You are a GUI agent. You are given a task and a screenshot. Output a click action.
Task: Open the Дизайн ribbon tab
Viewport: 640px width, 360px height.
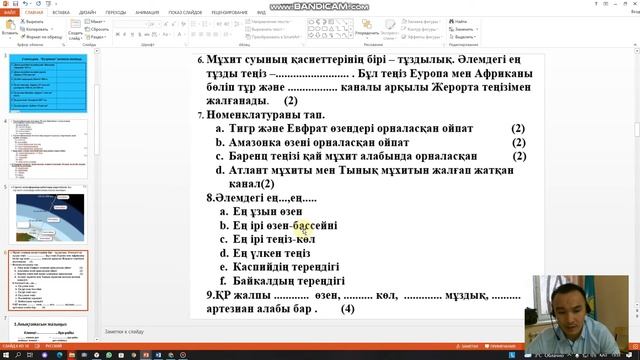(87, 13)
